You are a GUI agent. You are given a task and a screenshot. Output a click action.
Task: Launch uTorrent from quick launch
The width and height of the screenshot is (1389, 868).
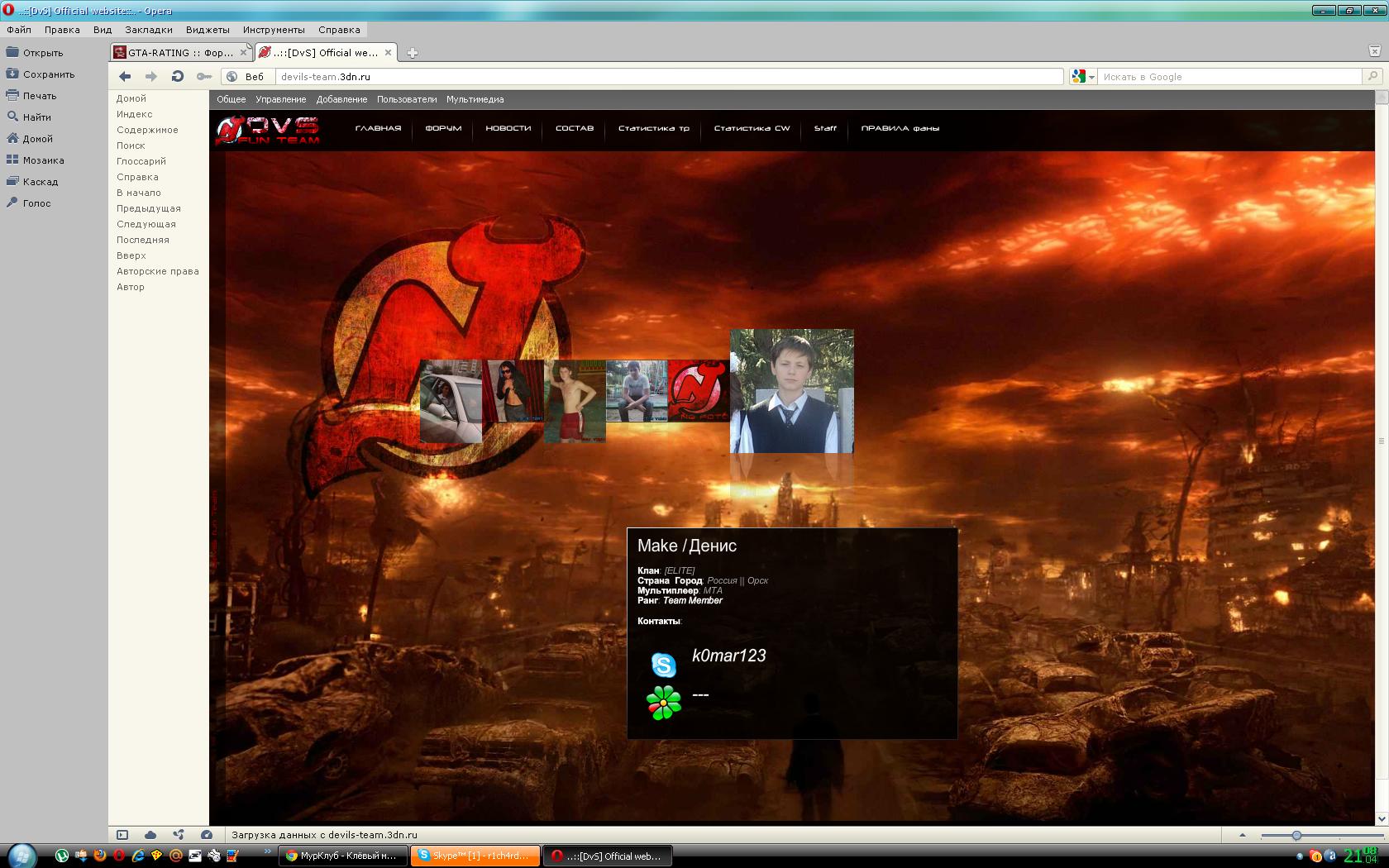click(62, 856)
